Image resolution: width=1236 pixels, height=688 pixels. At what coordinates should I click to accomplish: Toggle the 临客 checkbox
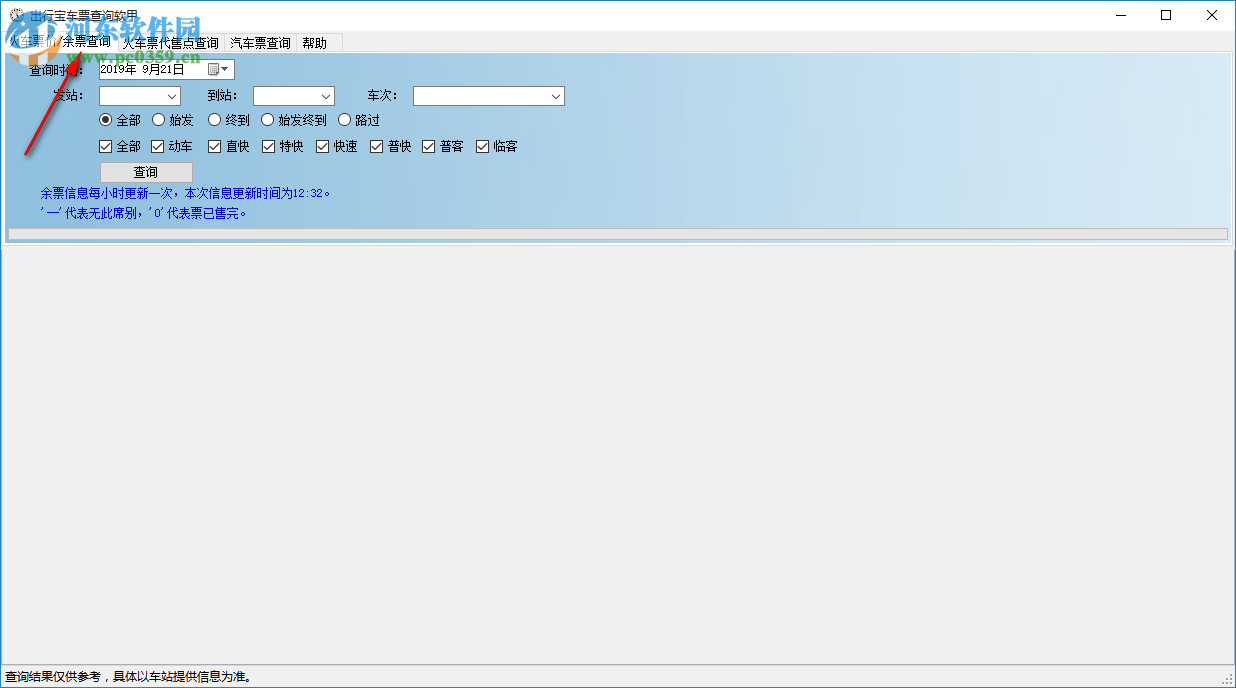[x=484, y=146]
